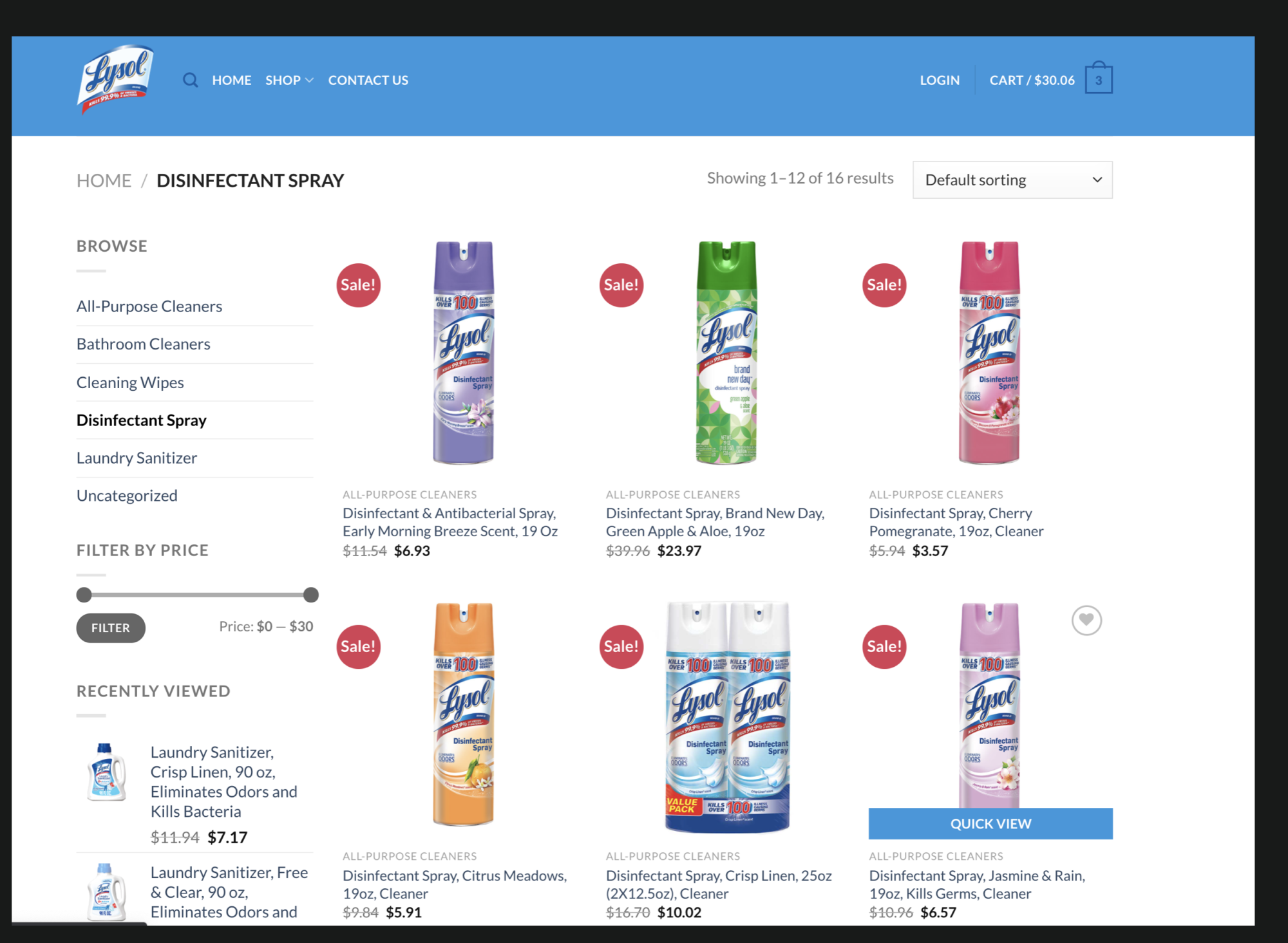Click Sale badge on Crisp Linen value pack
This screenshot has height=943, width=1288.
(x=621, y=646)
